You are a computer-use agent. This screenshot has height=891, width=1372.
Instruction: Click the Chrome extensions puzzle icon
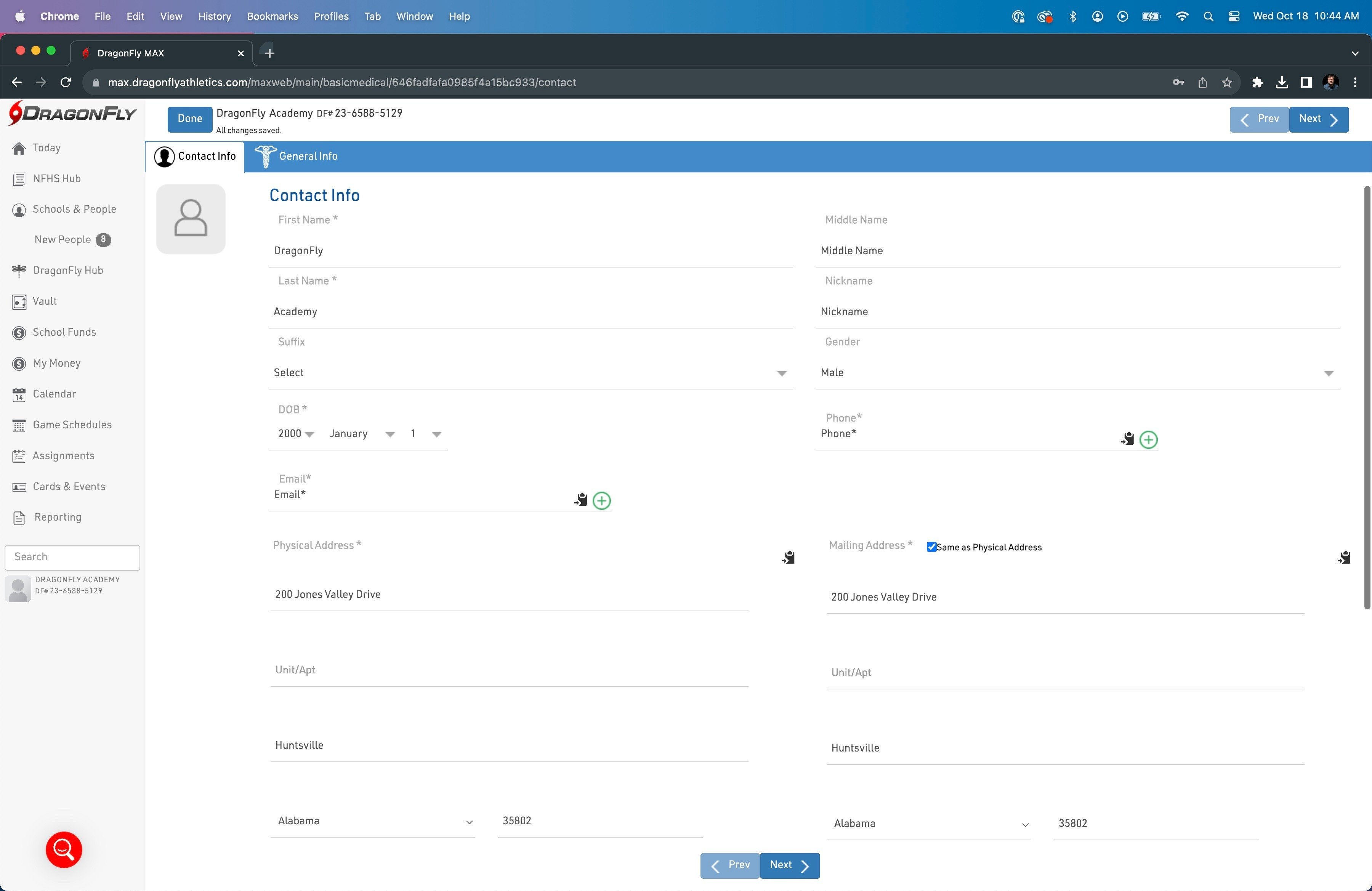[1257, 82]
